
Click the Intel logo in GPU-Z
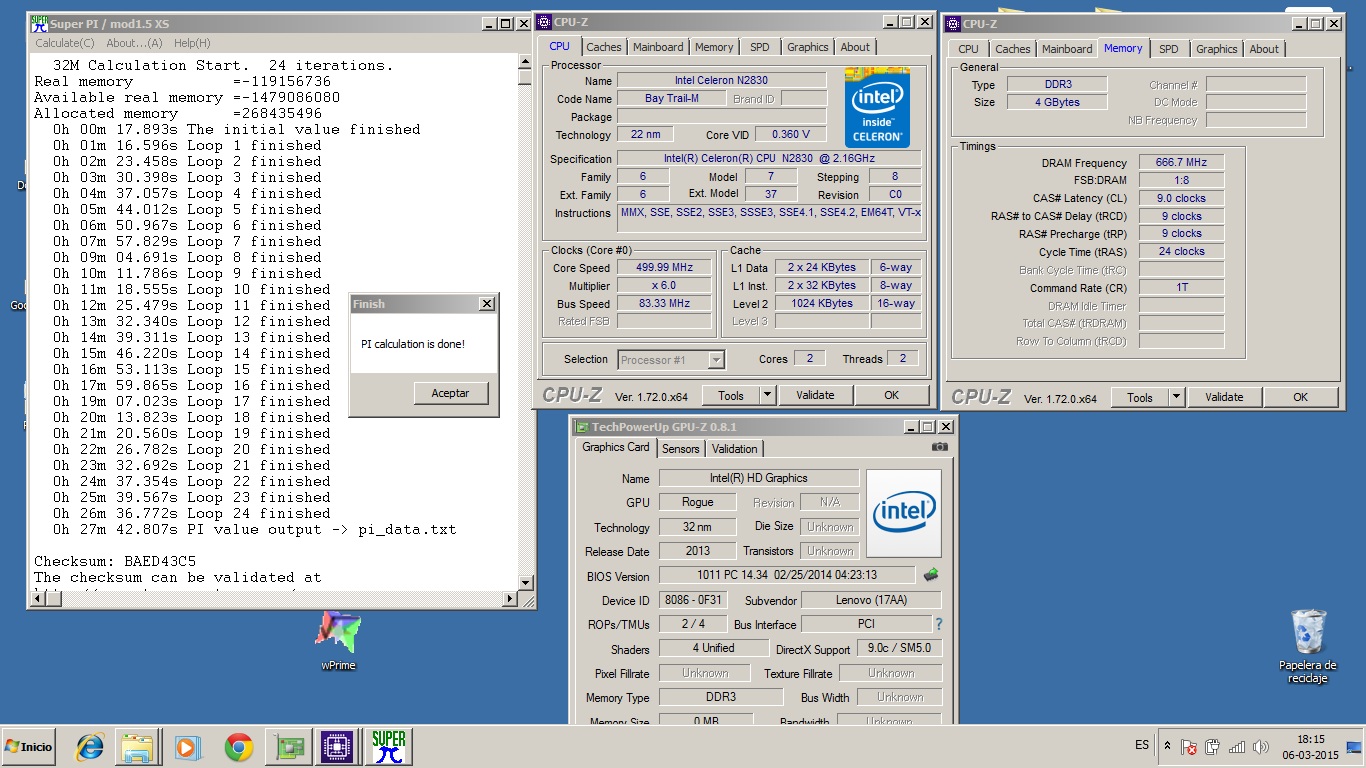[904, 513]
